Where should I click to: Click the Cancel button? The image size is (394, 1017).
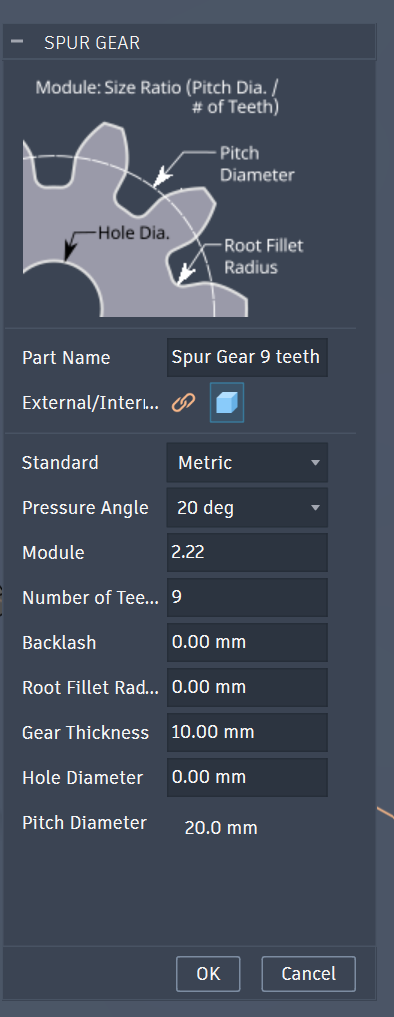click(x=308, y=974)
